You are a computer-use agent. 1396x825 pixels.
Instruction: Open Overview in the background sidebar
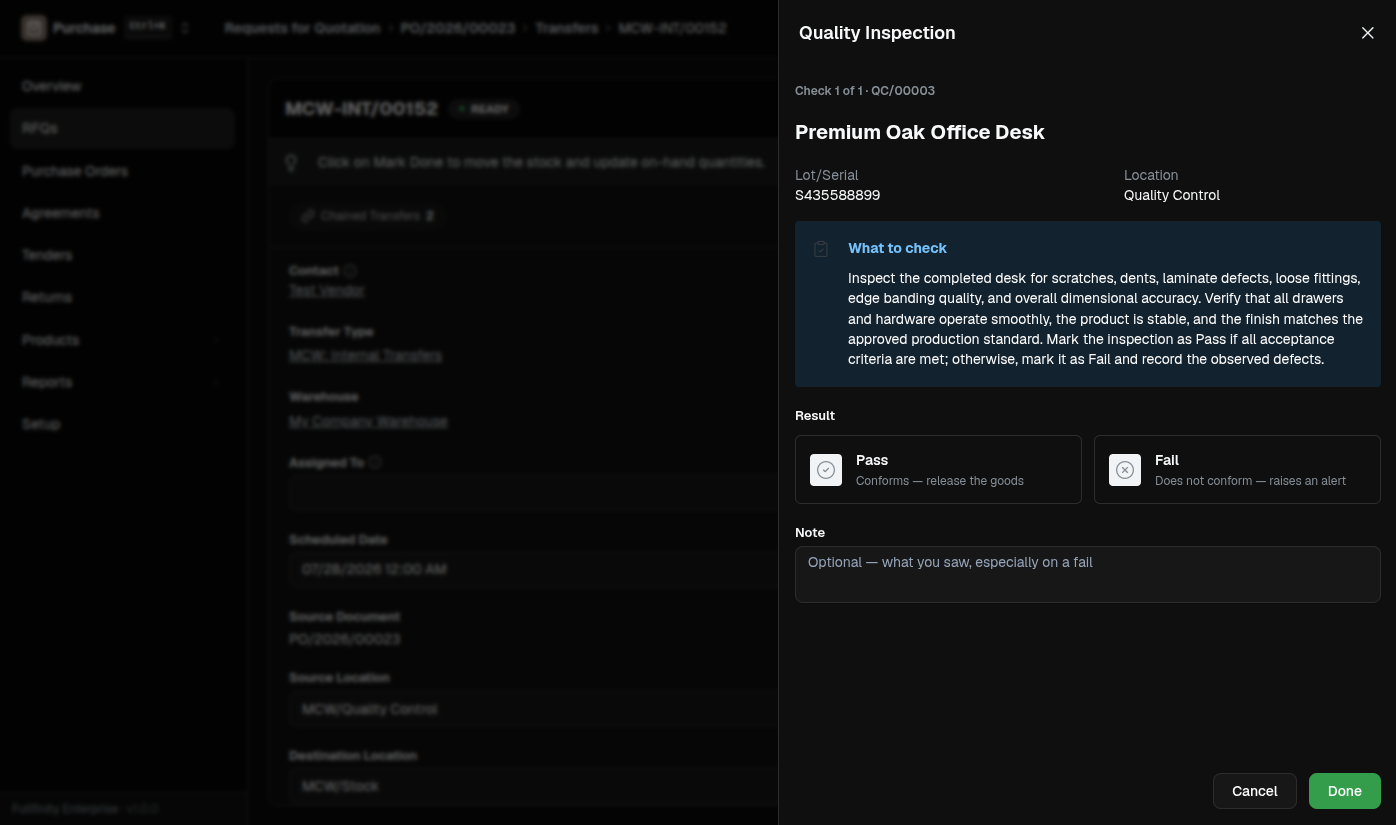click(x=123, y=87)
